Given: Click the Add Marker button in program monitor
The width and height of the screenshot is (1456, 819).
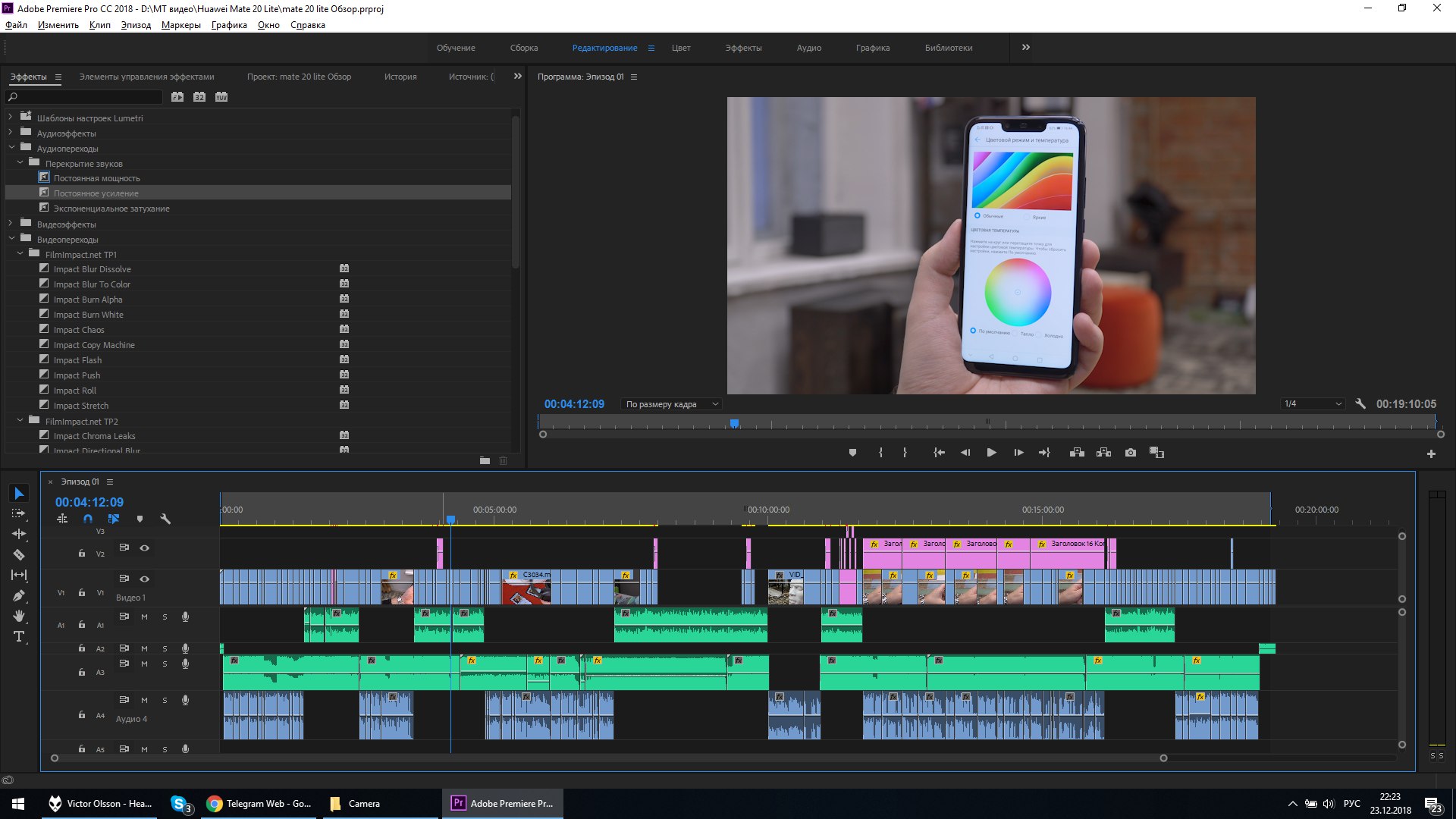Looking at the screenshot, I should click(852, 453).
